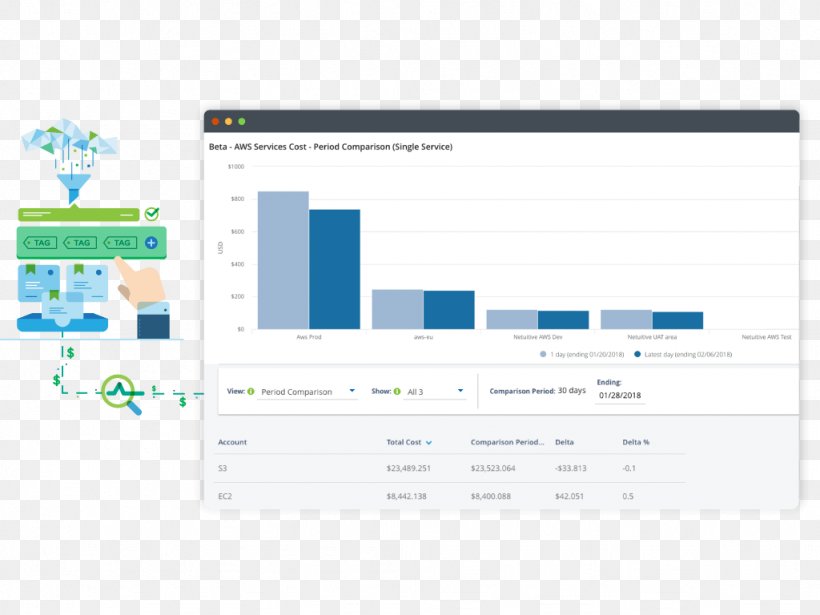The image size is (820, 615).
Task: Click the aws-eu axis label
Action: tap(423, 337)
